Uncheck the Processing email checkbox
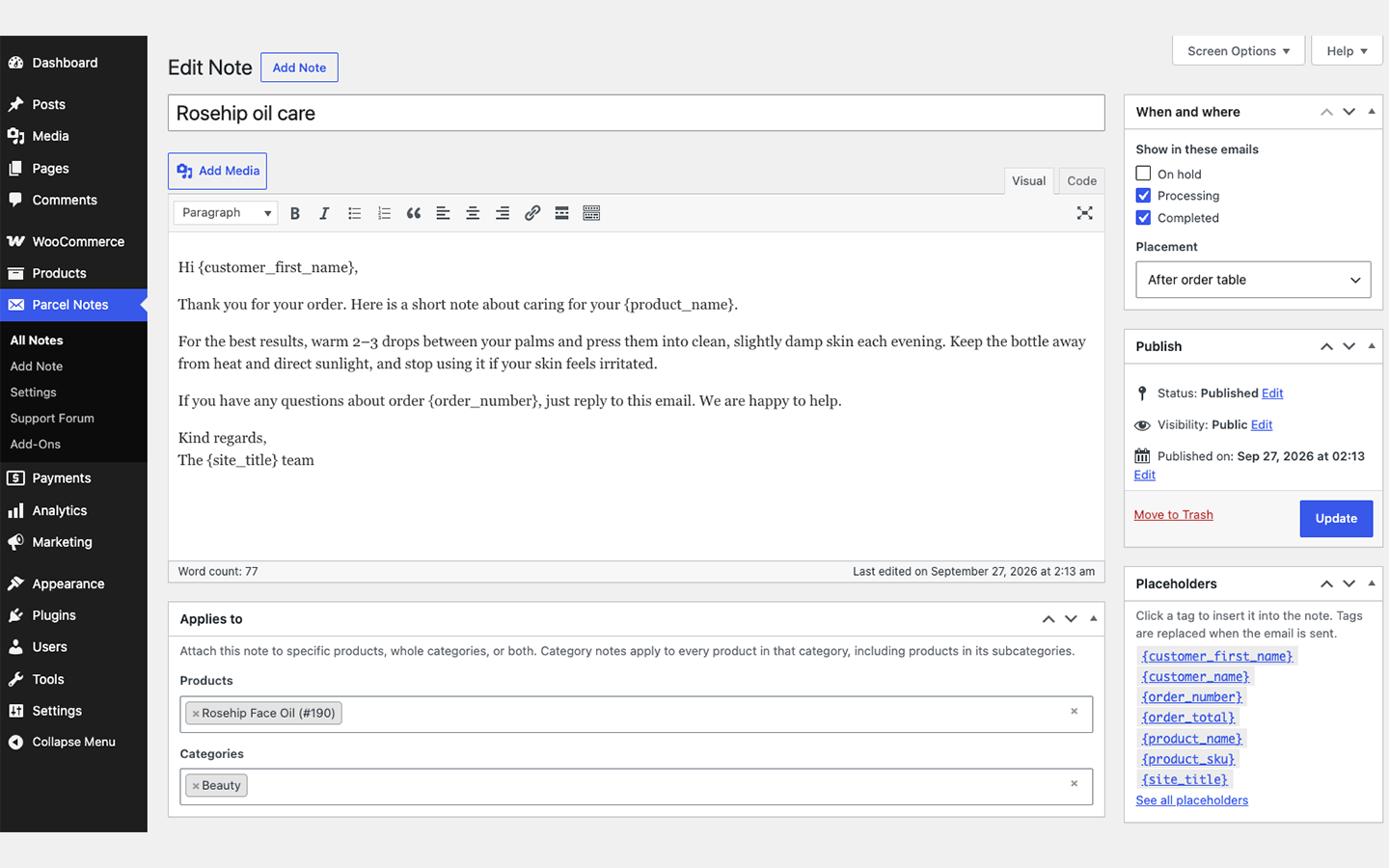Screen dimensions: 1389x868 (1143, 195)
